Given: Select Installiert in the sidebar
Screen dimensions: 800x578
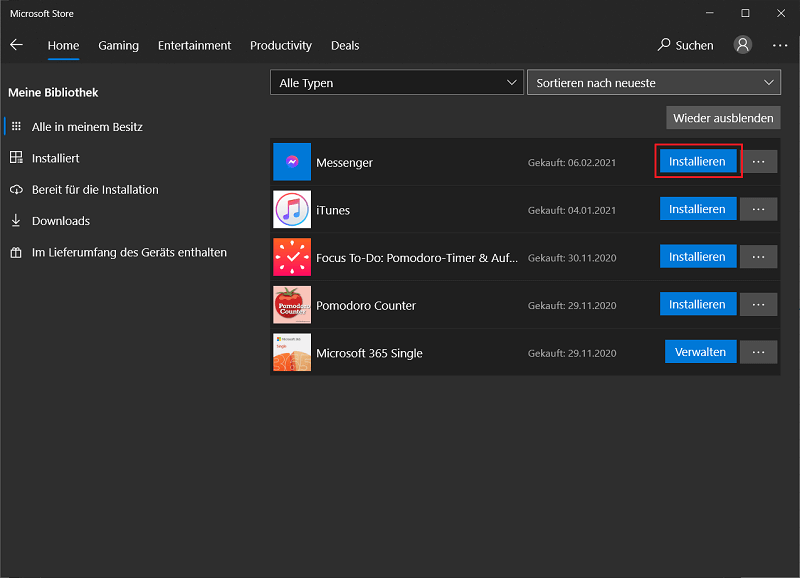Looking at the screenshot, I should [56, 158].
